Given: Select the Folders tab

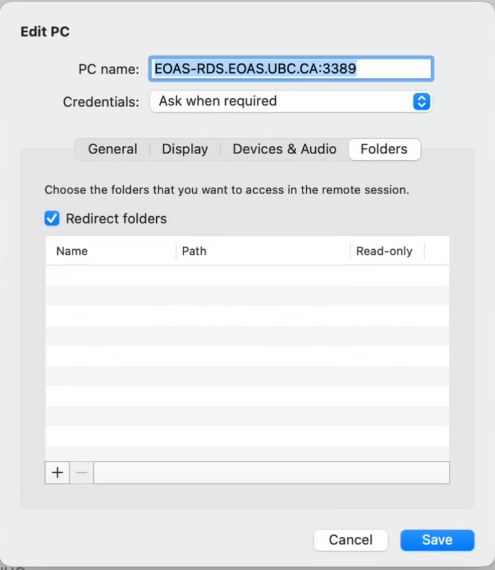Looking at the screenshot, I should tap(384, 149).
